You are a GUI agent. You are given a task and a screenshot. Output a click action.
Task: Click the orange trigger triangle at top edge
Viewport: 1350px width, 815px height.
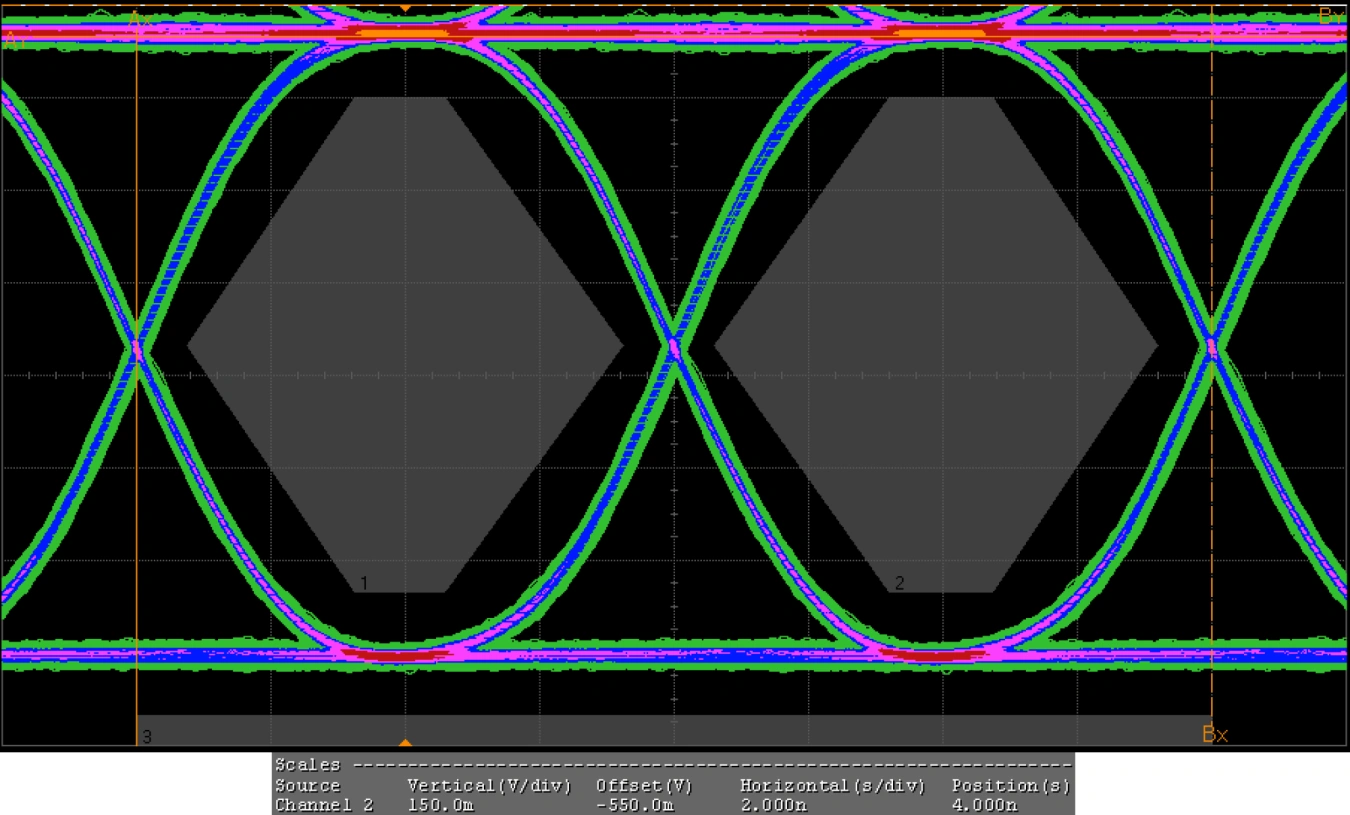coord(405,8)
